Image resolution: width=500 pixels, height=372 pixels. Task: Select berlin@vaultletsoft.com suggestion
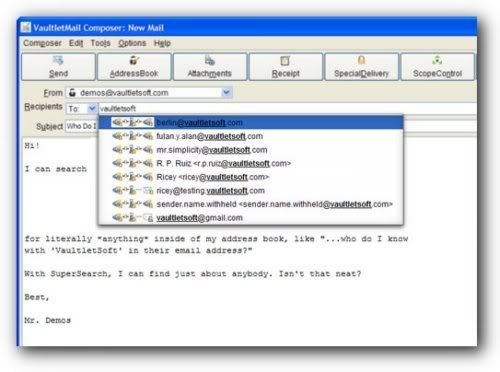[x=251, y=122]
